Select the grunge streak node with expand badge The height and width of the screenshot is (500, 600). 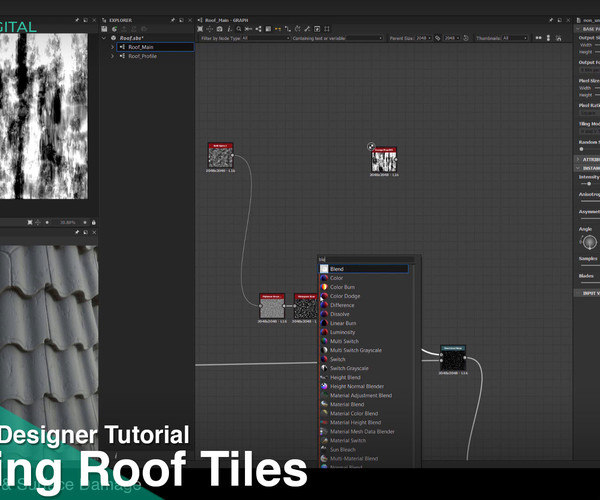(x=384, y=160)
